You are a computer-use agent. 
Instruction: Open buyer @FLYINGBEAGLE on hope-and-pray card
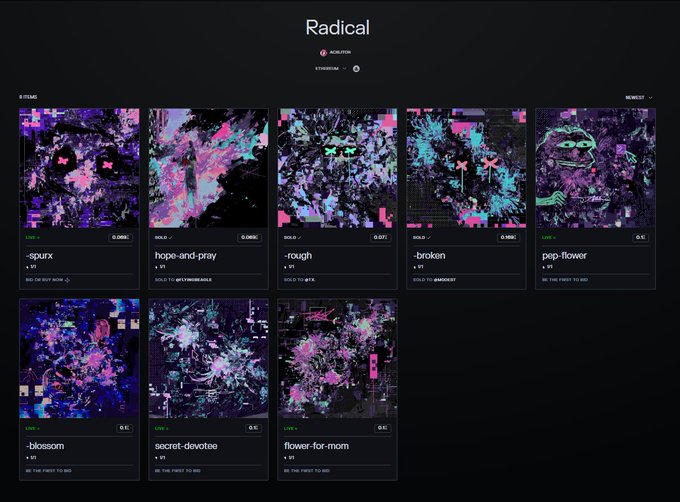click(194, 280)
